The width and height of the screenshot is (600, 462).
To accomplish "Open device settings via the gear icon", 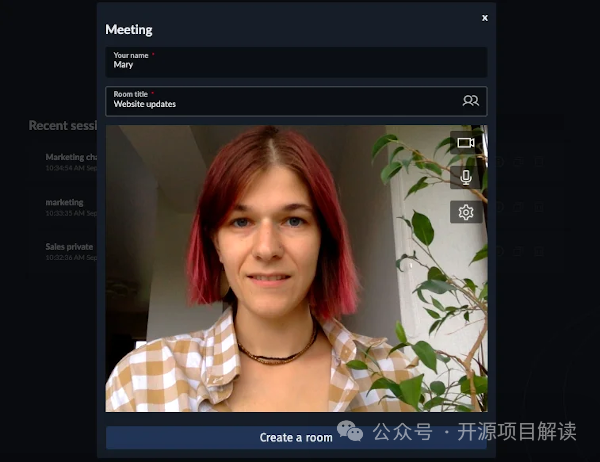I will point(465,212).
